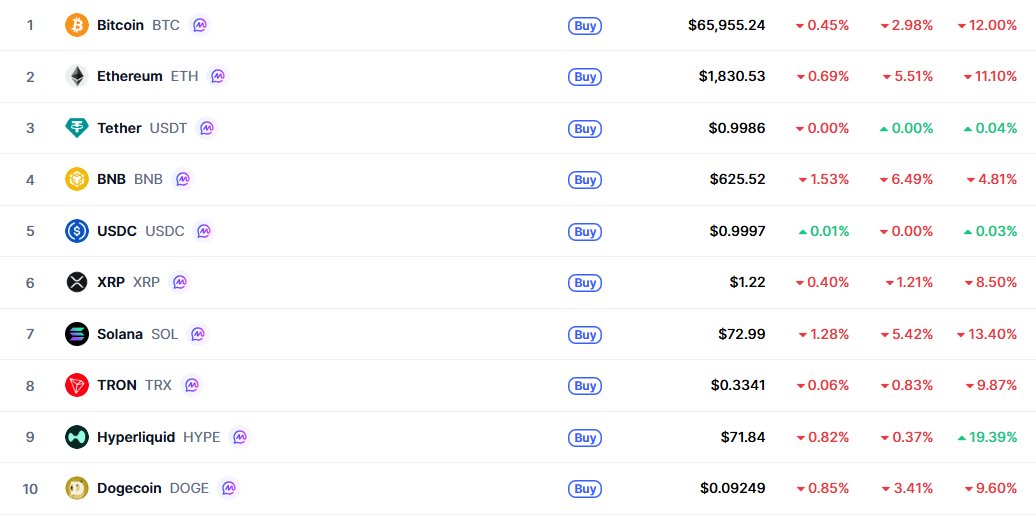Click the Hyperliquid logo icon
The height and width of the screenshot is (516, 1036).
coord(77,437)
